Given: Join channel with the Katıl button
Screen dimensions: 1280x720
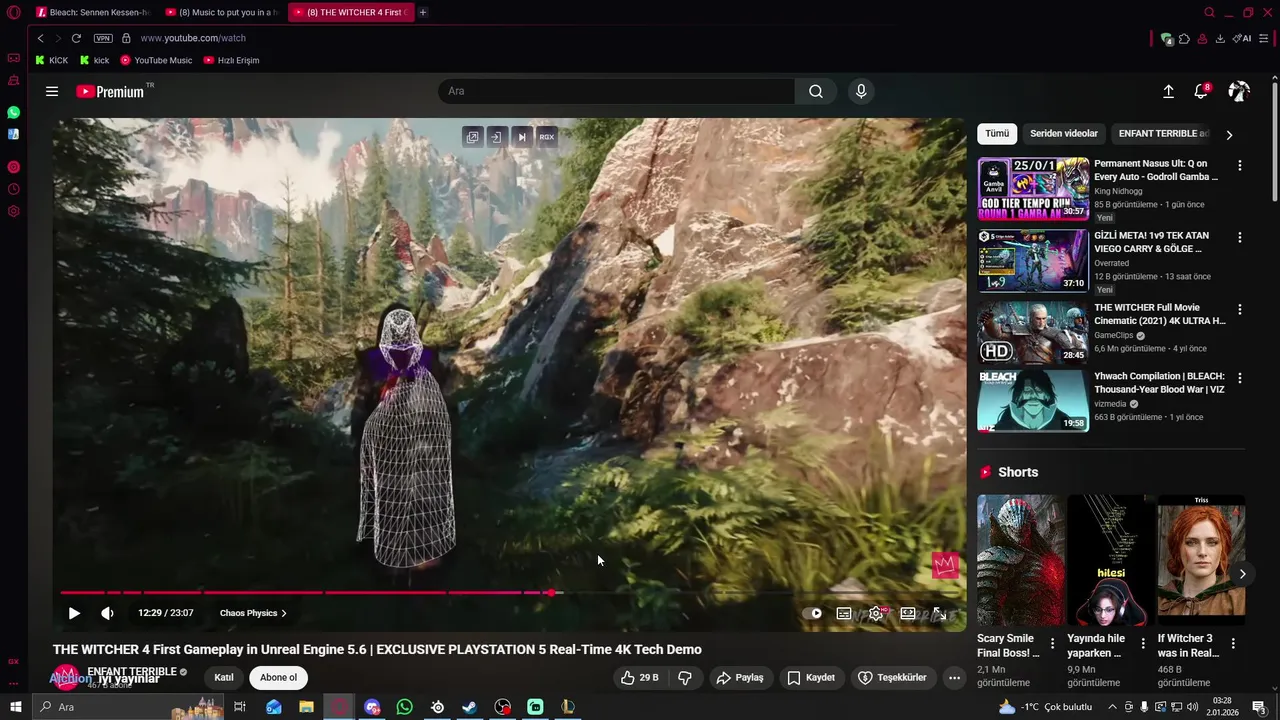Looking at the screenshot, I should (x=224, y=677).
